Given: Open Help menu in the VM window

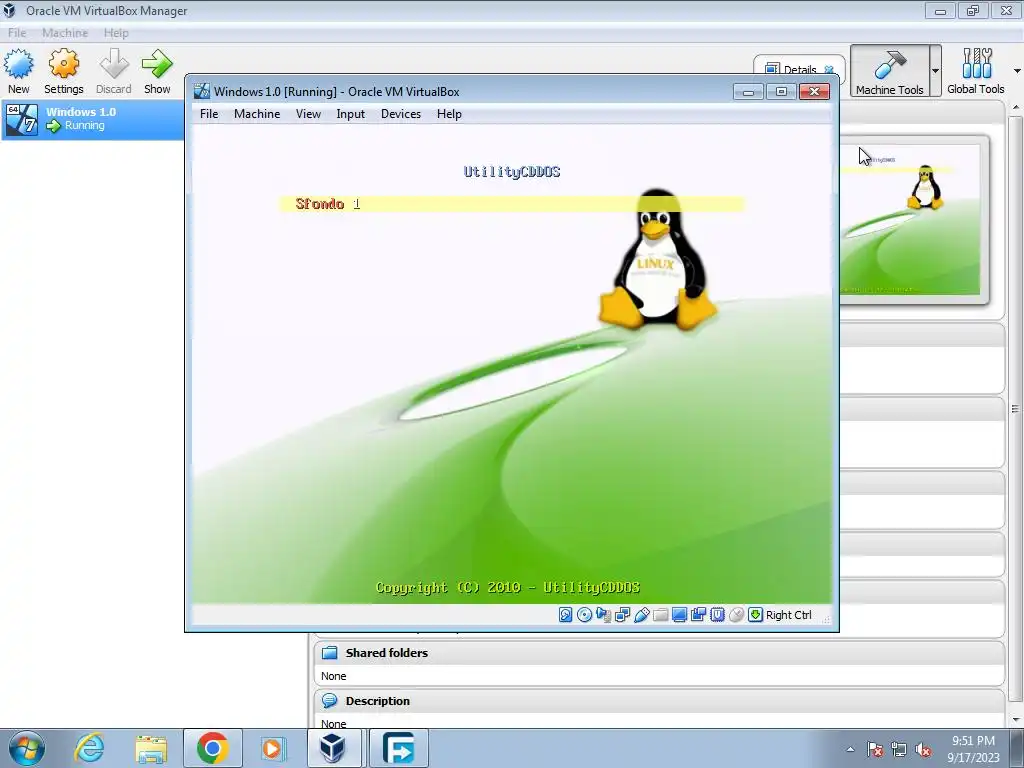Looking at the screenshot, I should (449, 114).
